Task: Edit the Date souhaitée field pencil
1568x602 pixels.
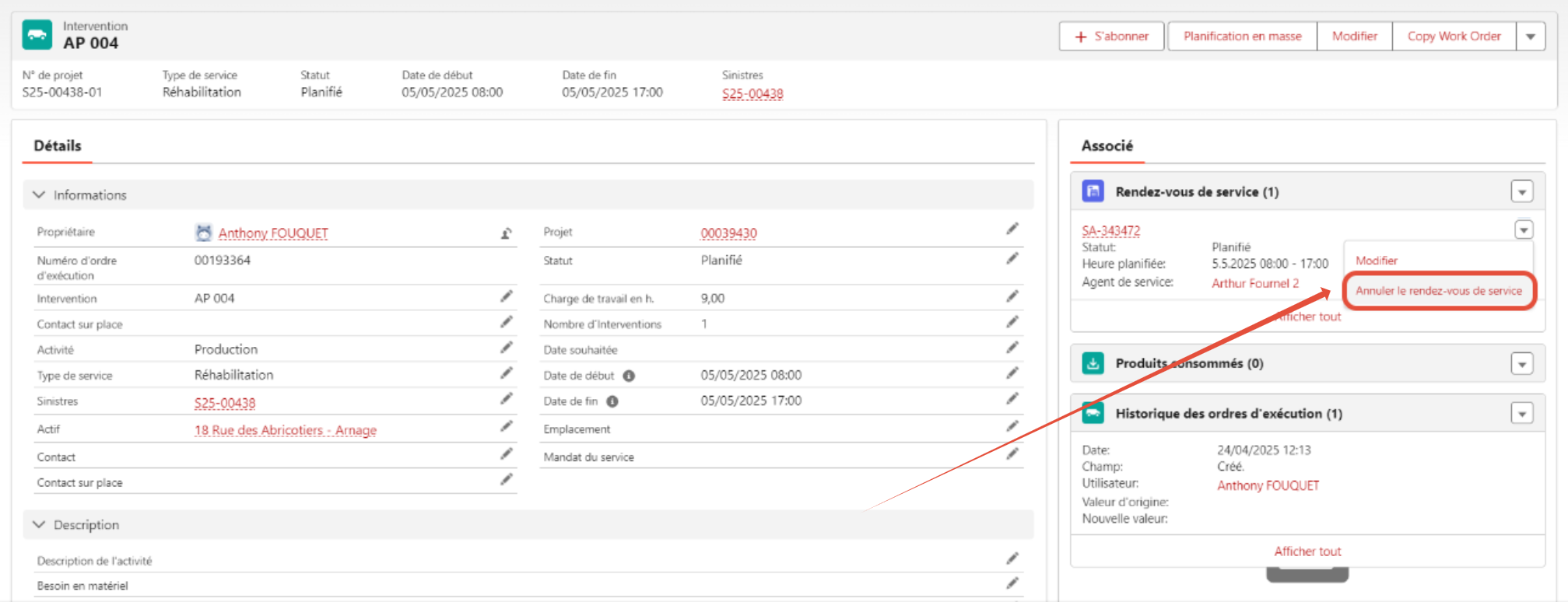Action: (x=1012, y=348)
